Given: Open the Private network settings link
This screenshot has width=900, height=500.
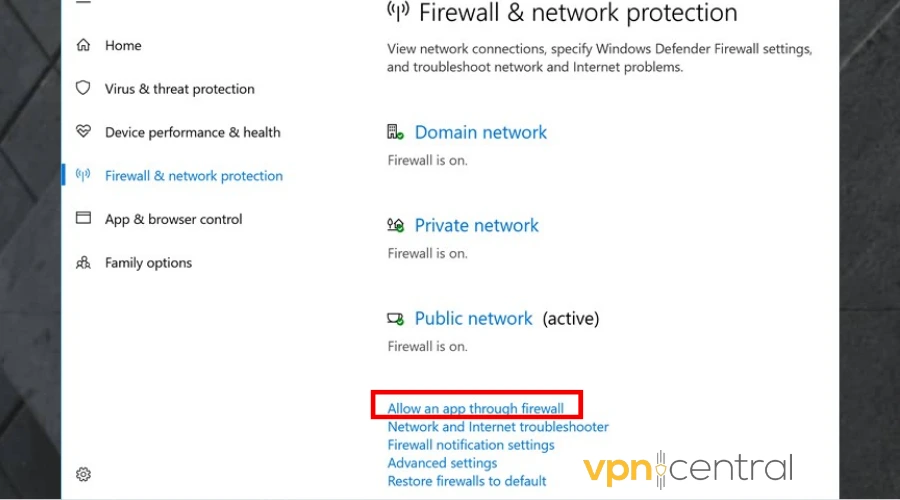Looking at the screenshot, I should pos(476,225).
